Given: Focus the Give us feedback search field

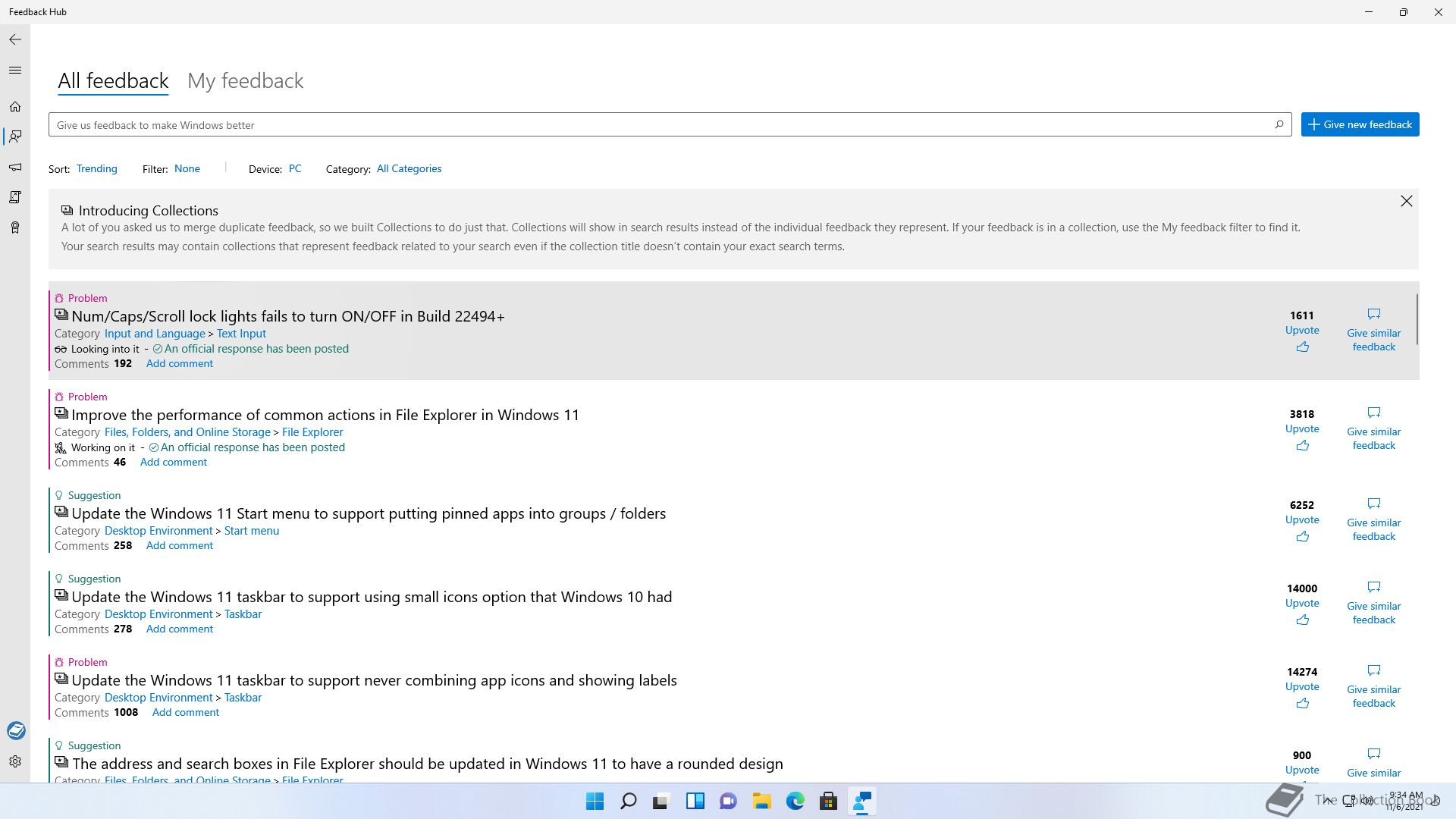Looking at the screenshot, I should 670,124.
